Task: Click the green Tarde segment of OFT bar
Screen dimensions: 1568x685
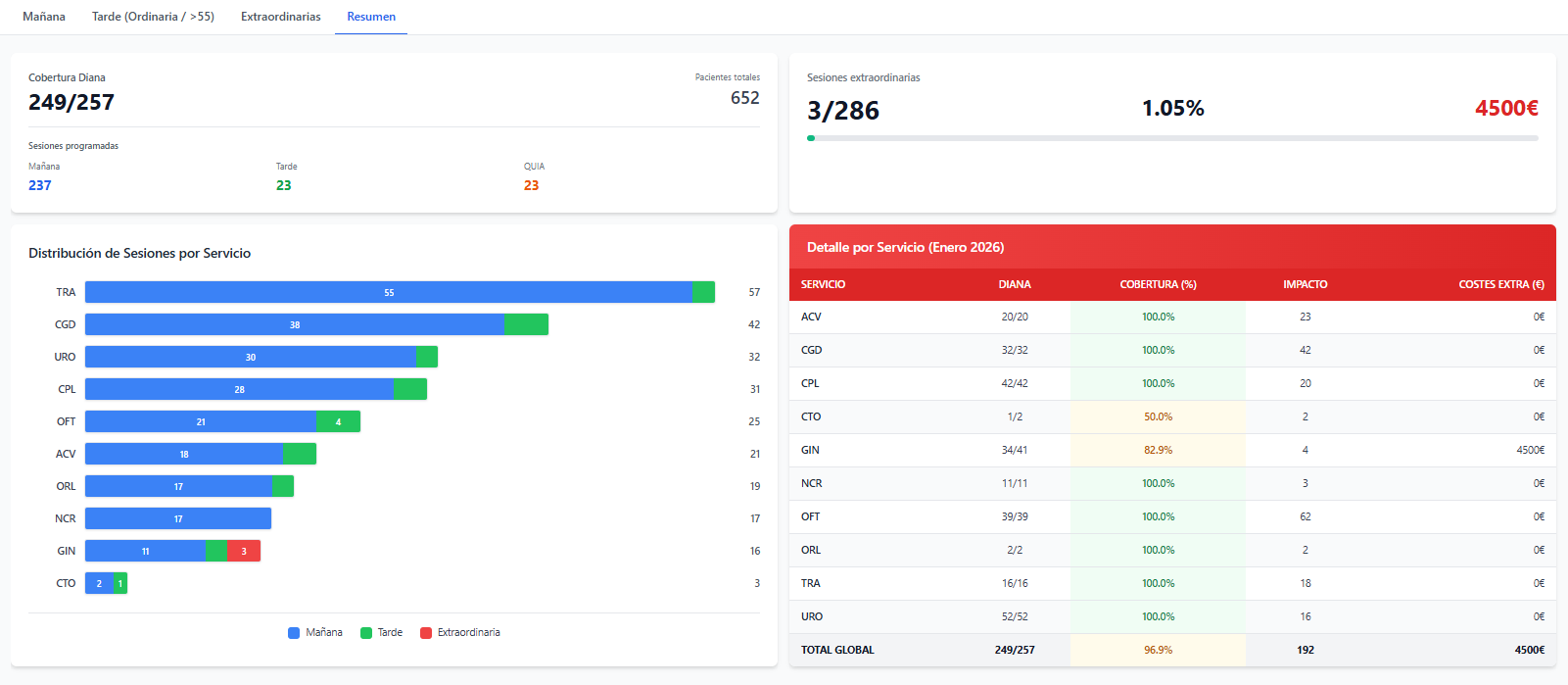Action: [338, 421]
